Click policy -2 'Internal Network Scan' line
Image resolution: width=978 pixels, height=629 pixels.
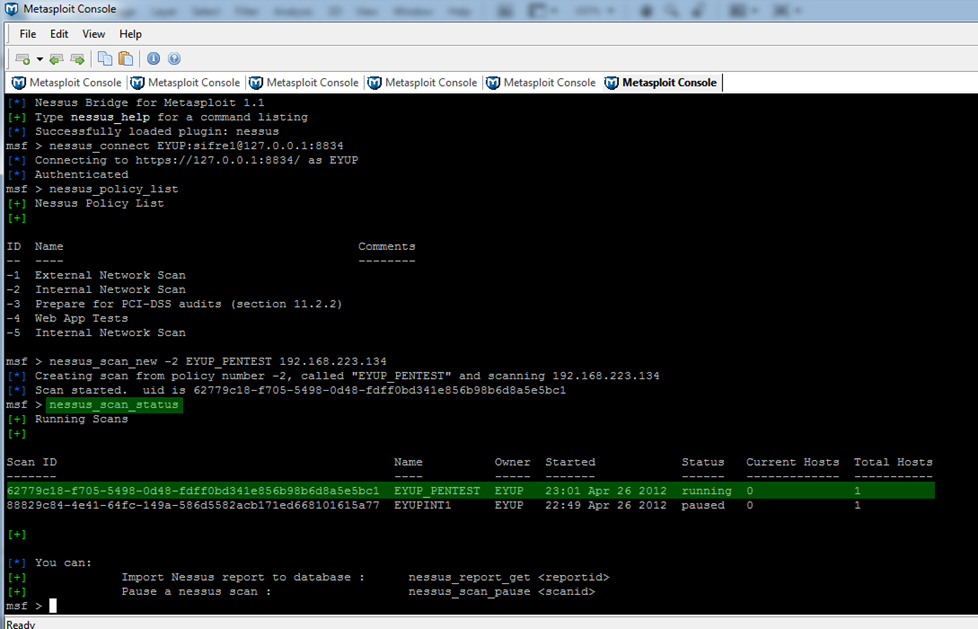click(x=96, y=290)
